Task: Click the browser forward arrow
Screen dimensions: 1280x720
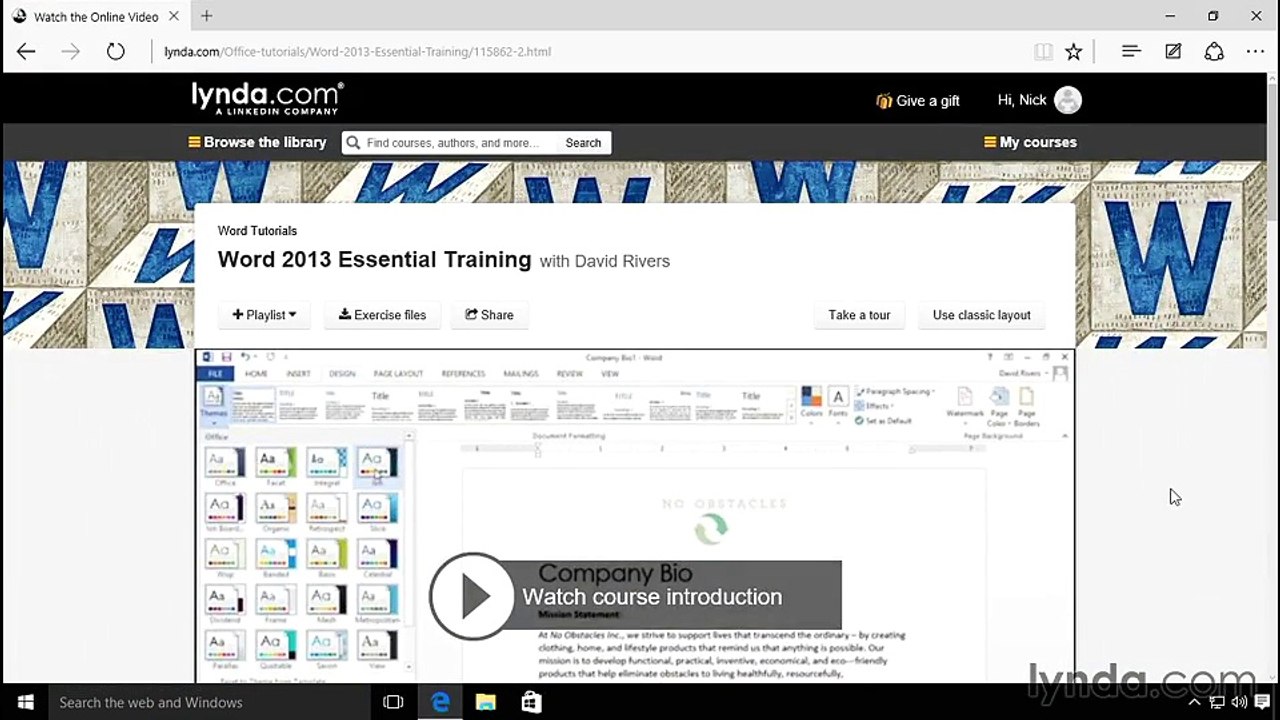Action: tap(70, 52)
